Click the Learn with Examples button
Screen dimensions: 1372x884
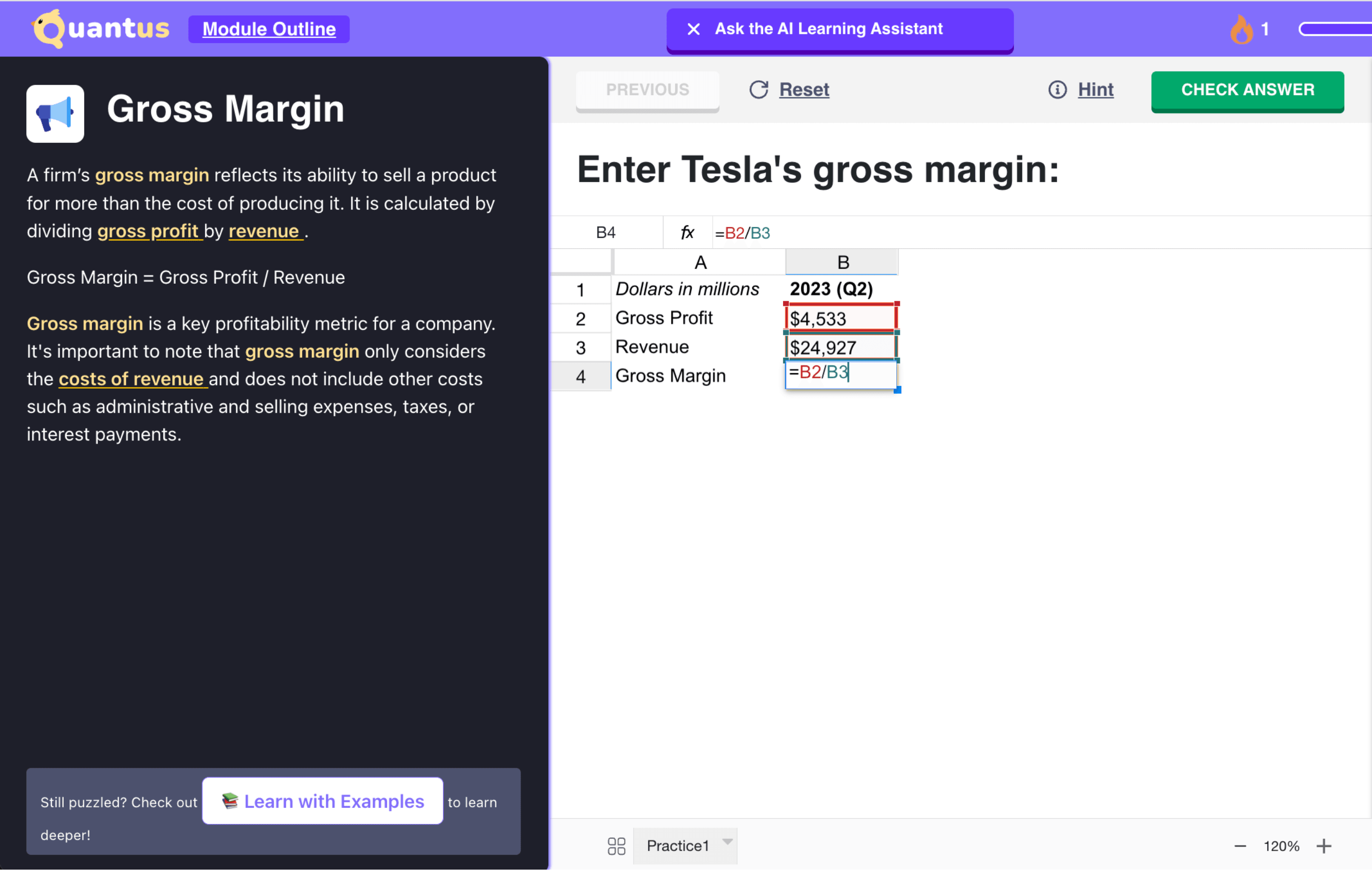[323, 801]
